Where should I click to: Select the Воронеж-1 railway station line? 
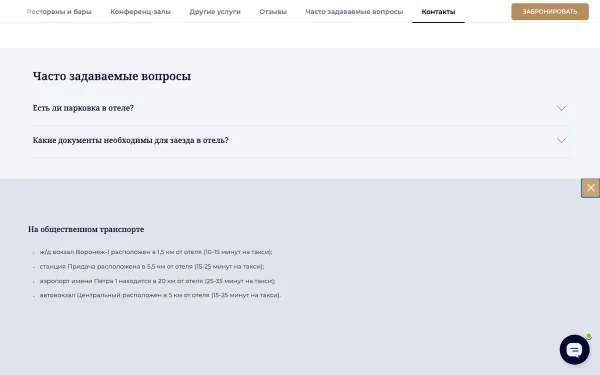pyautogui.click(x=156, y=252)
